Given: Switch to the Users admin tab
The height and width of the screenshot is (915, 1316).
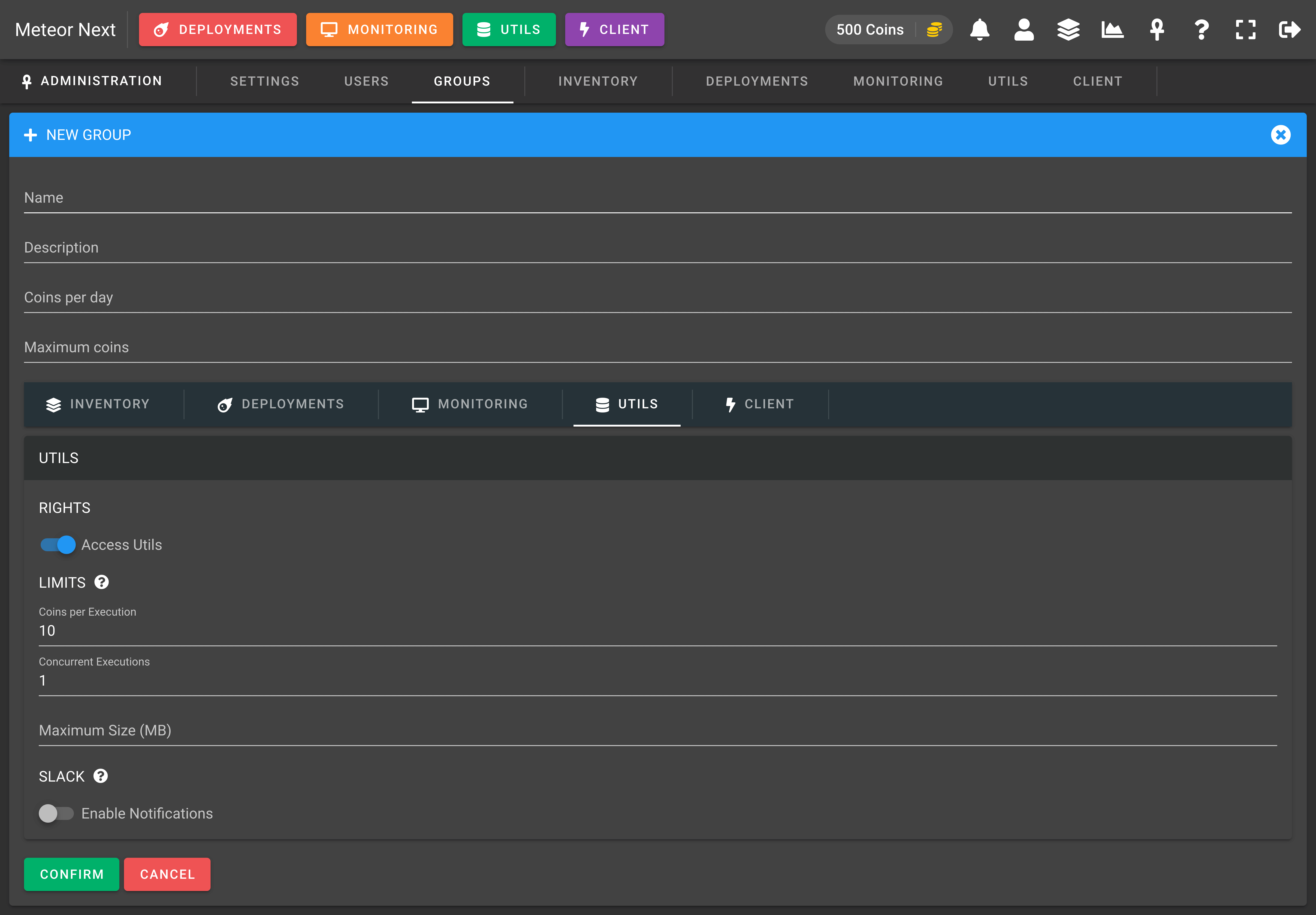Looking at the screenshot, I should pos(366,81).
